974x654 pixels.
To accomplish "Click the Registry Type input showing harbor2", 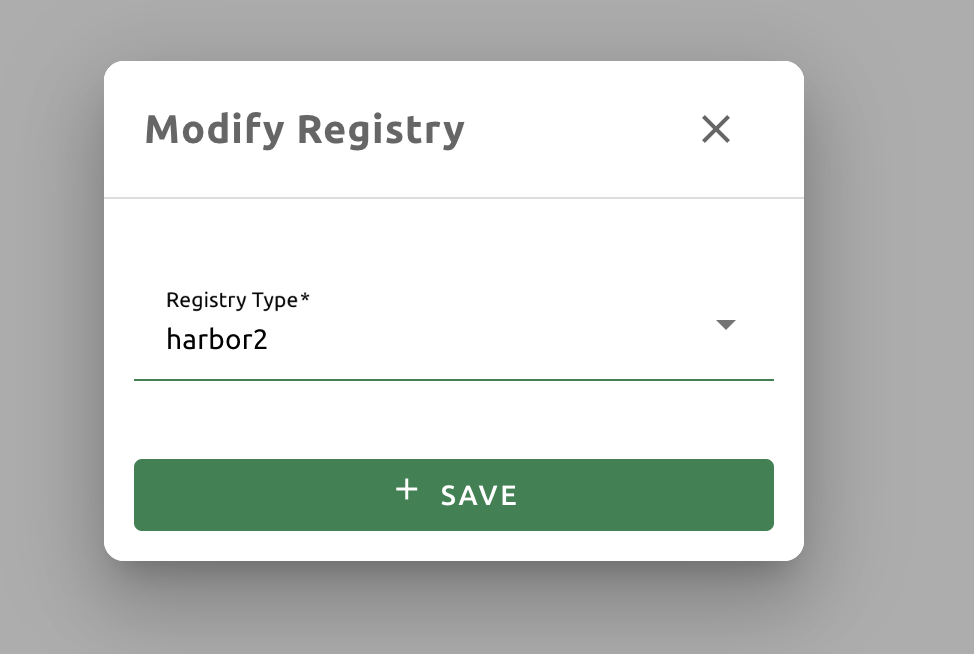I will point(400,339).
